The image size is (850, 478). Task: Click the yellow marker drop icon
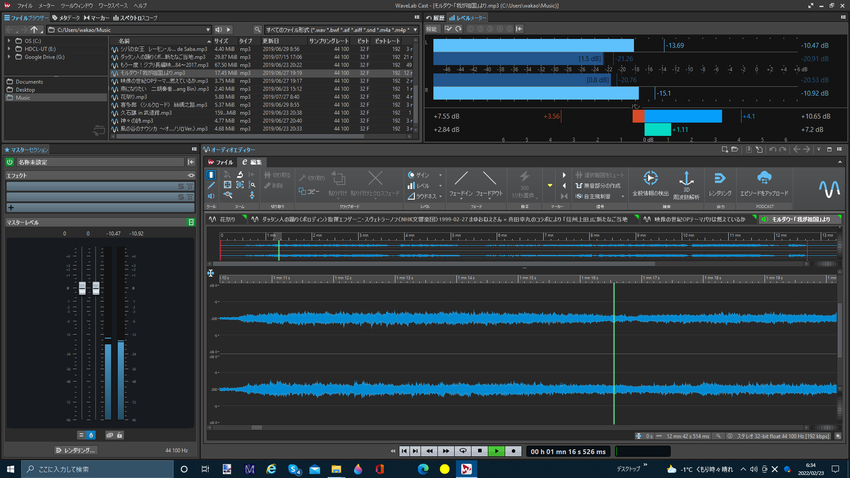[550, 185]
